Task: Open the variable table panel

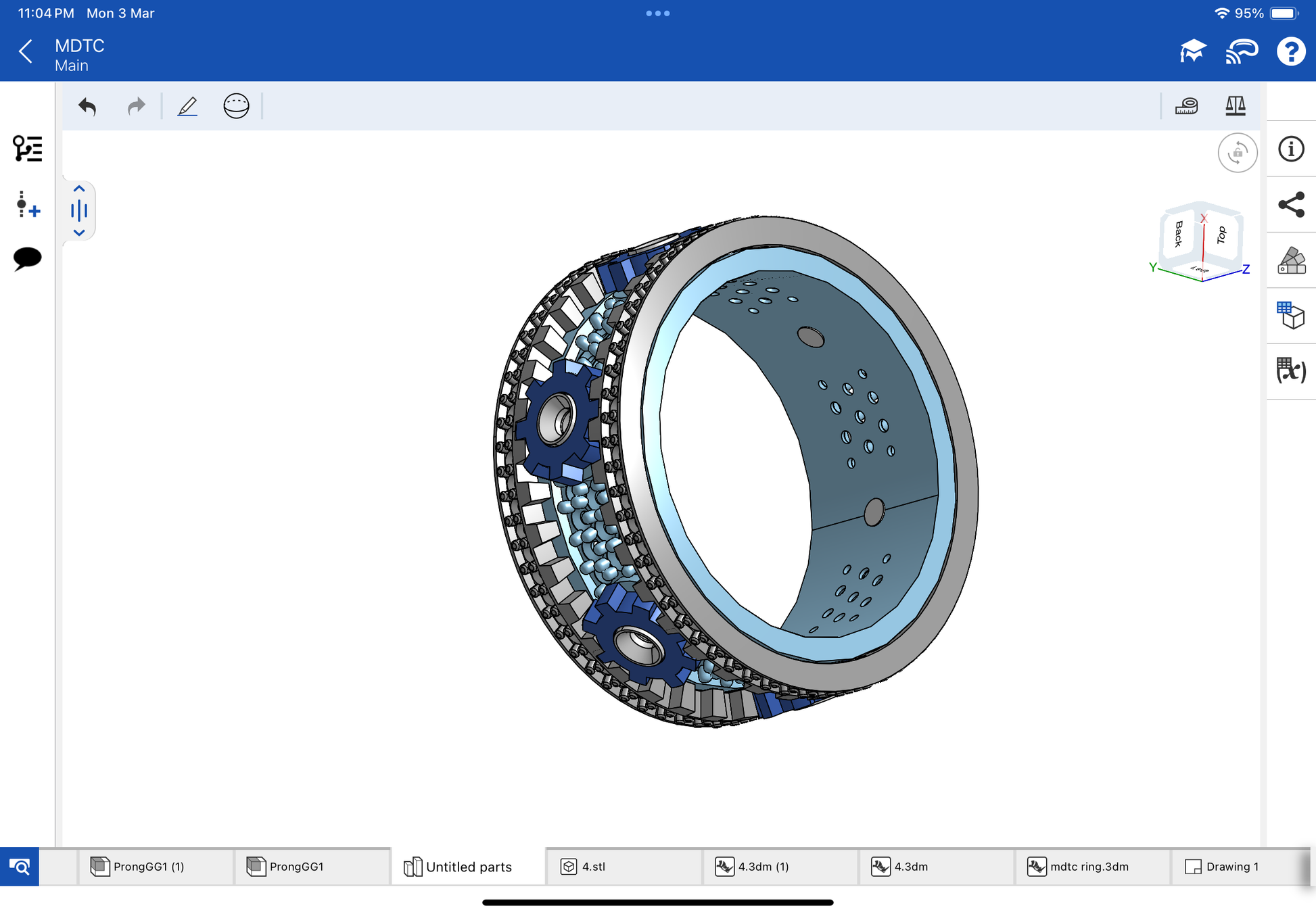Action: pos(1290,370)
